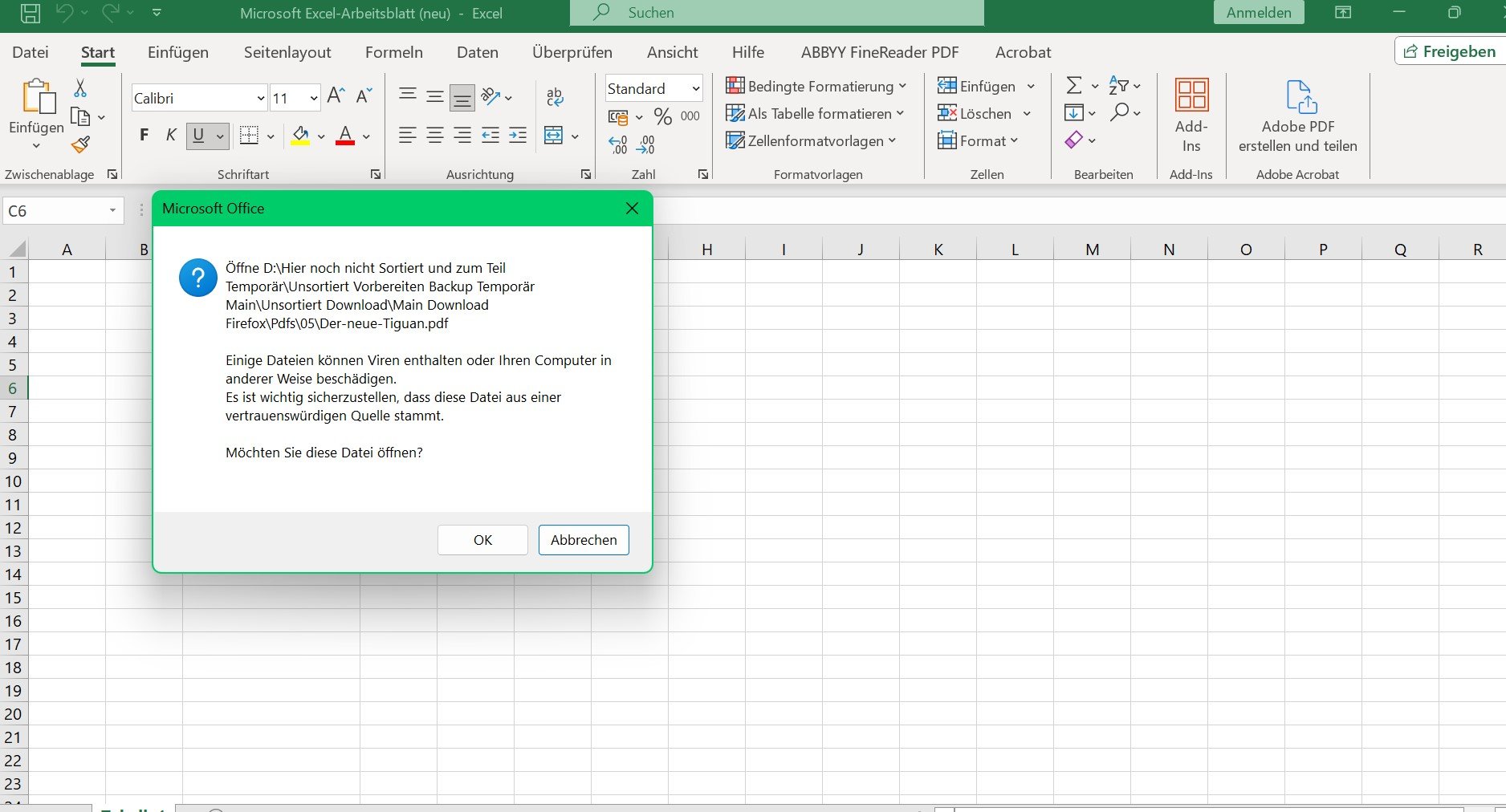Toggle middle vertical alignment
Screen dimensions: 1506x812
[x=435, y=97]
